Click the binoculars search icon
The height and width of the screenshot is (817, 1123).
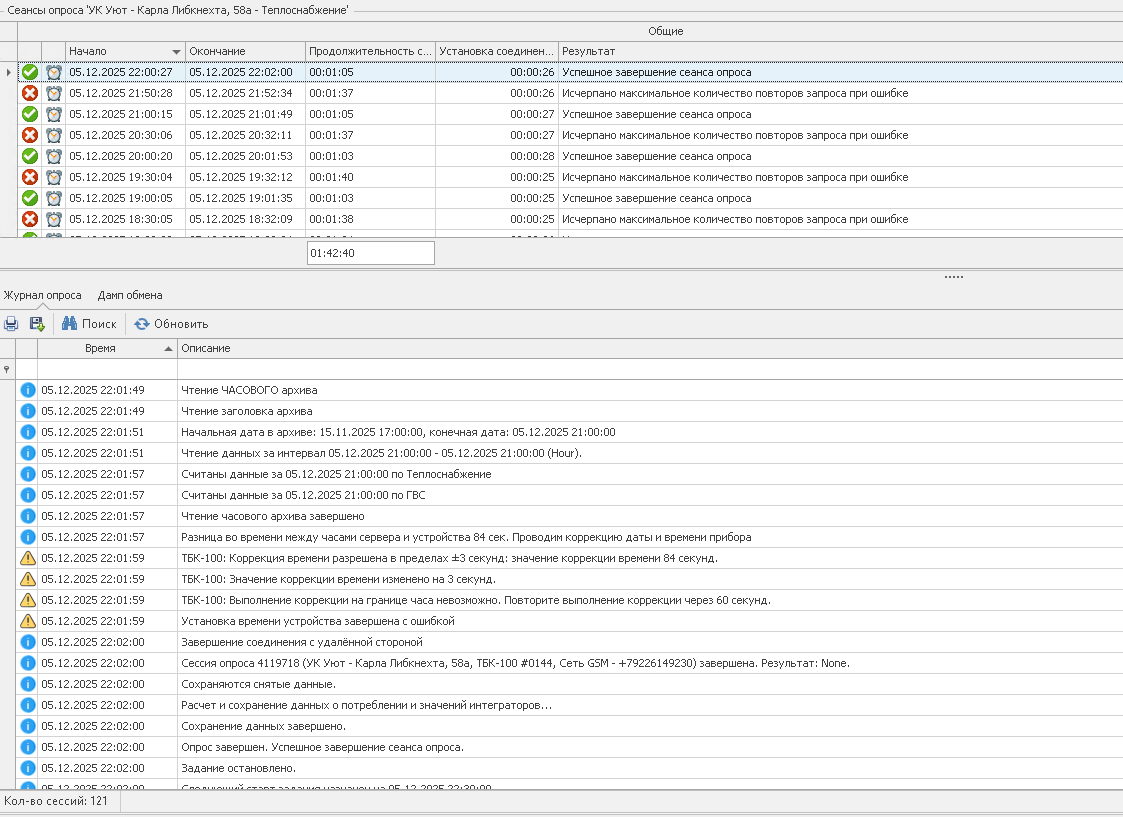[69, 324]
